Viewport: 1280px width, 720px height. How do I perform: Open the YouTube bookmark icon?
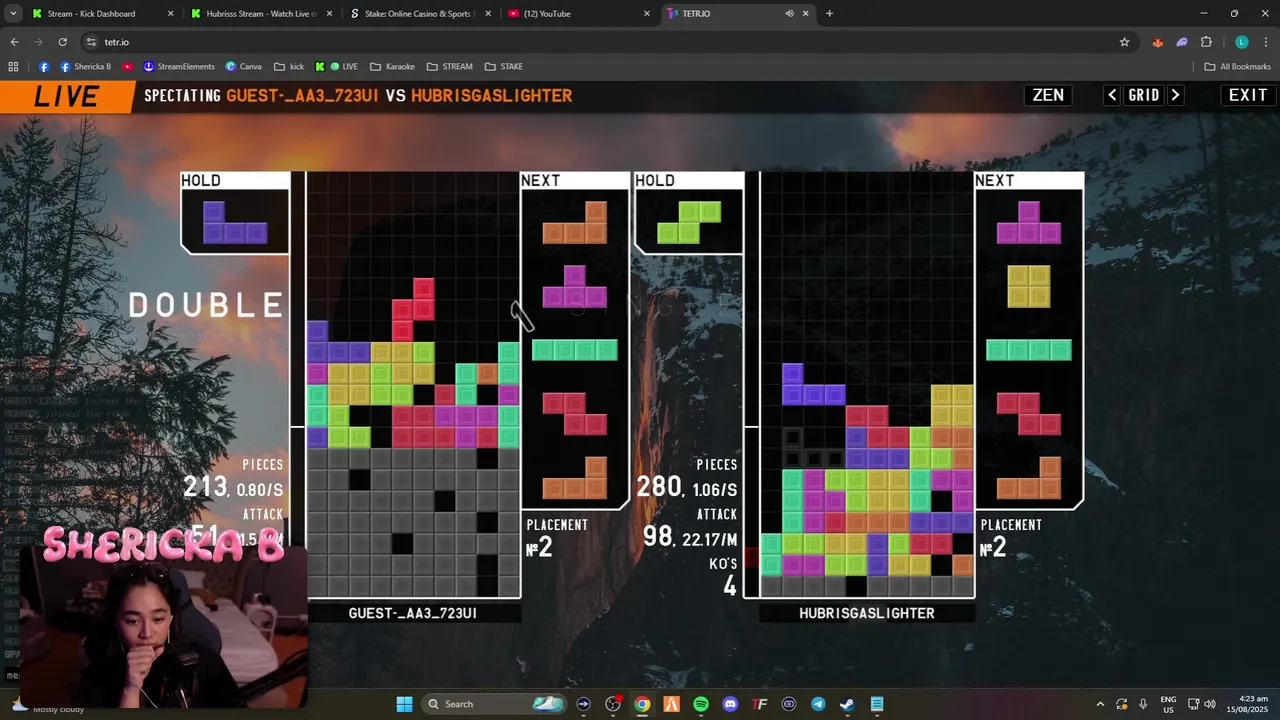tap(128, 67)
